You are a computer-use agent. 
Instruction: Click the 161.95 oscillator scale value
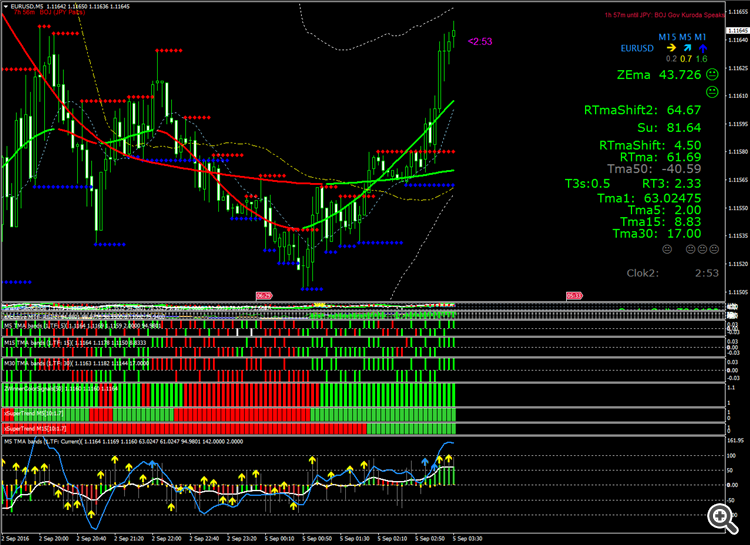tap(735, 441)
